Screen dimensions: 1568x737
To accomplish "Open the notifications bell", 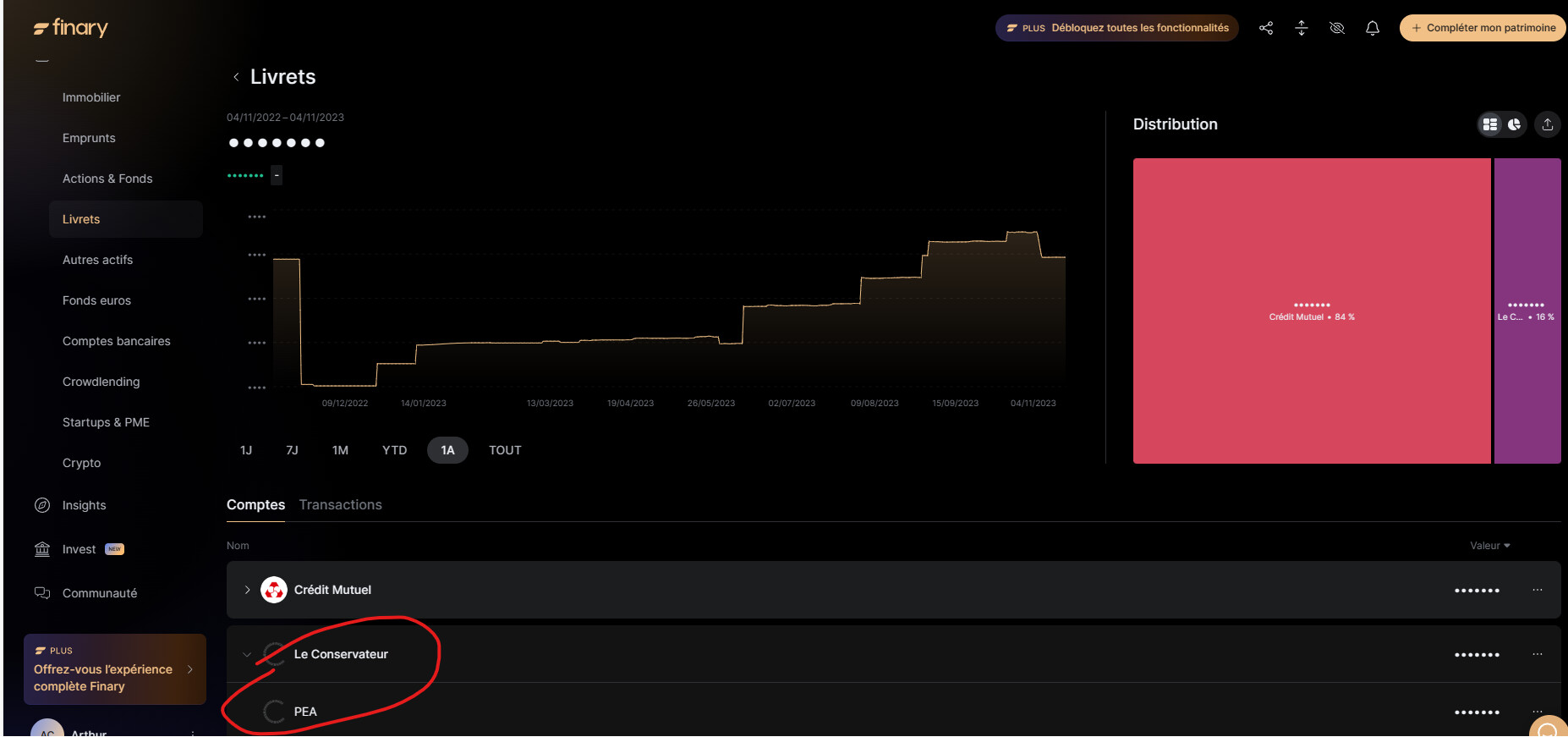I will (1372, 28).
